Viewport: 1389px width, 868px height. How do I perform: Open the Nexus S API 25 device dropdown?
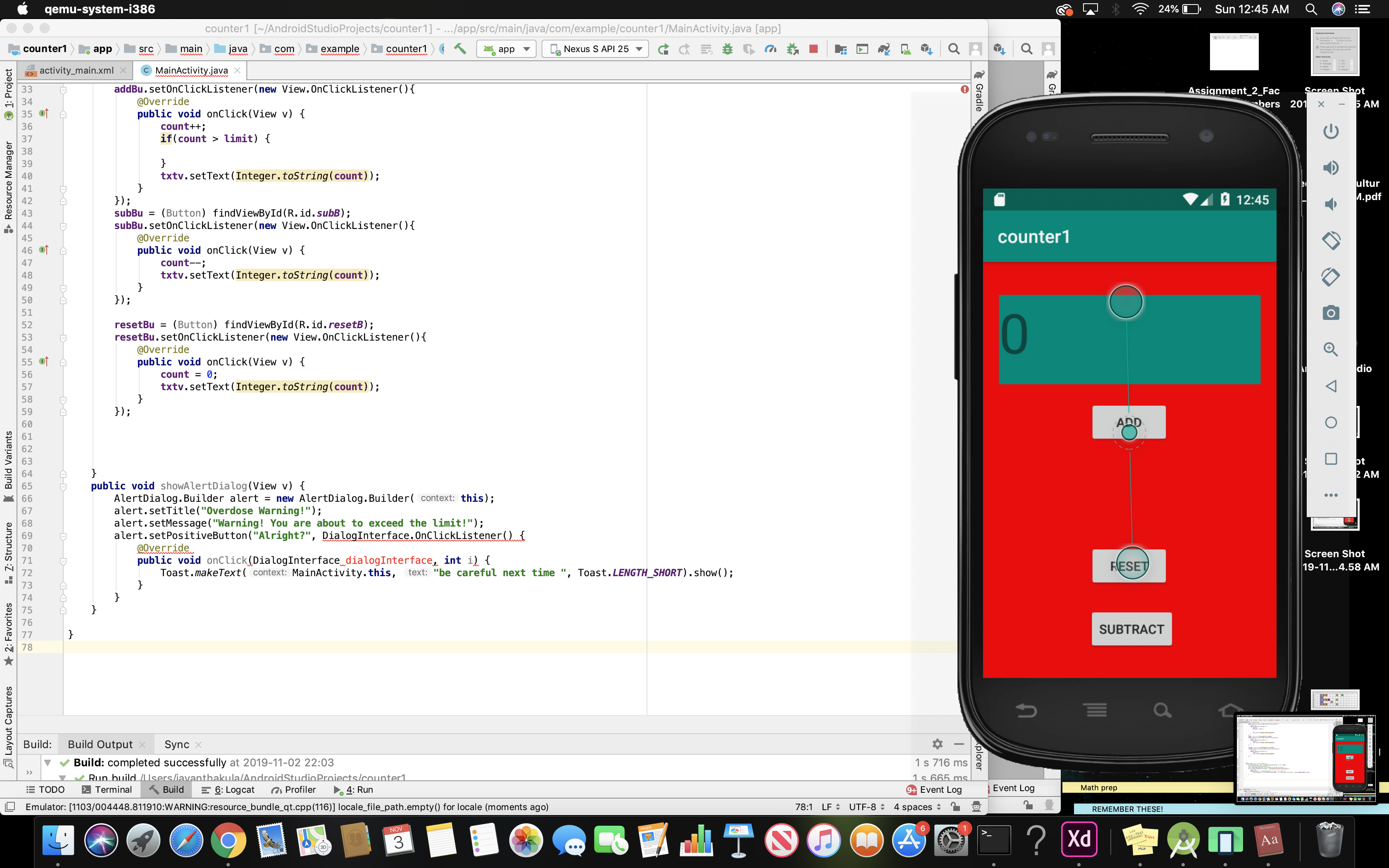point(596,49)
